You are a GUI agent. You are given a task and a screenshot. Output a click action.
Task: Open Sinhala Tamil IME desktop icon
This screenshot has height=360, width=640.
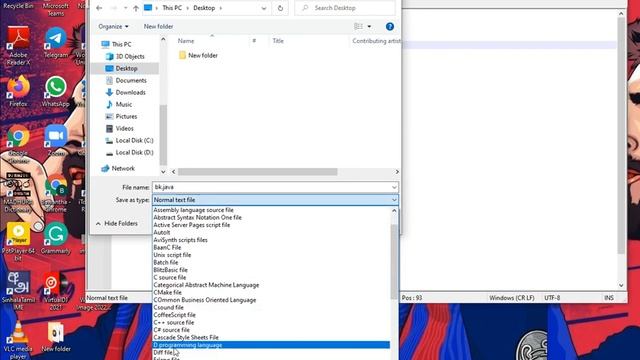pyautogui.click(x=18, y=291)
